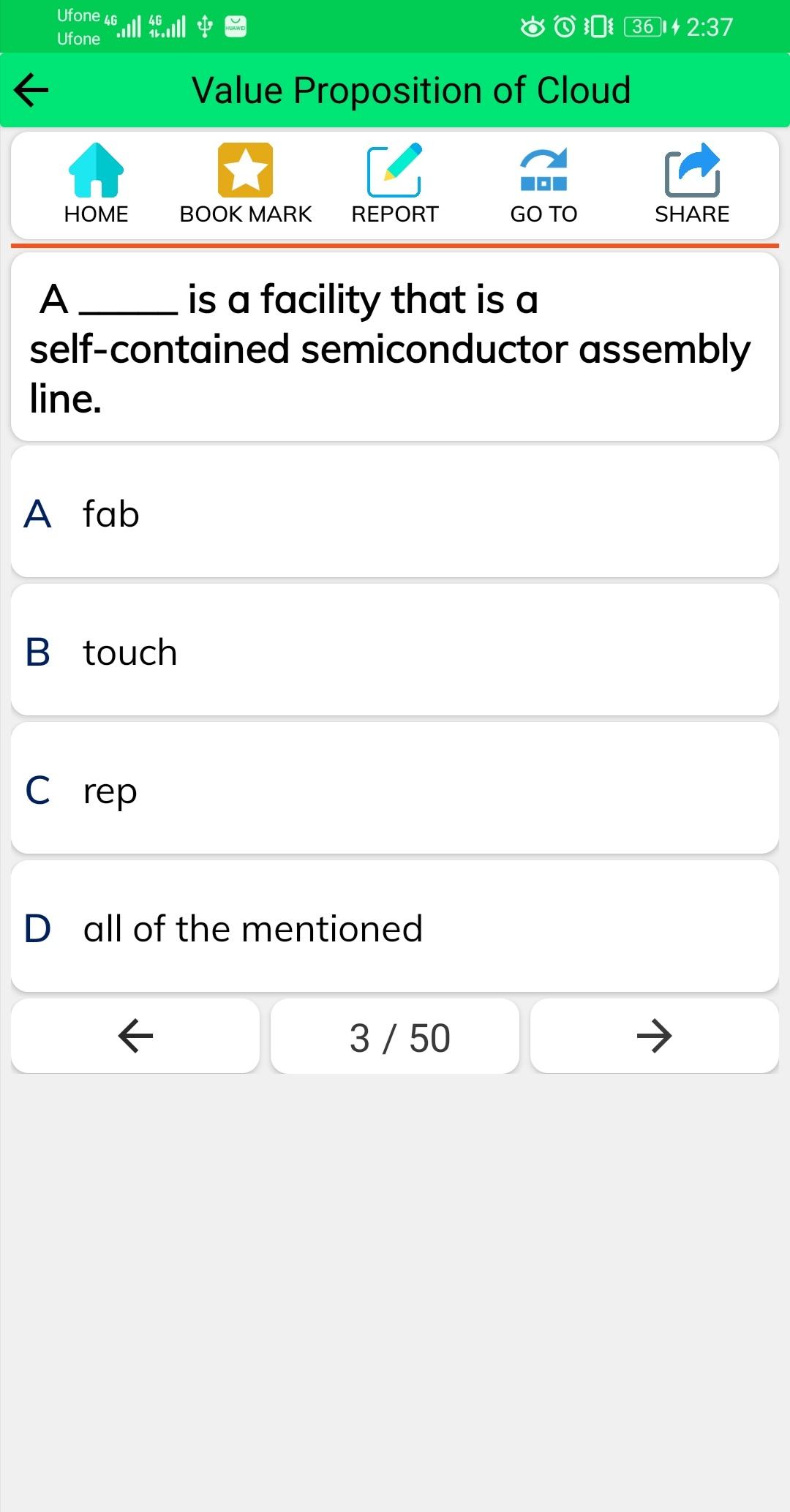
Task: Open the Report pencil icon
Action: tap(394, 170)
